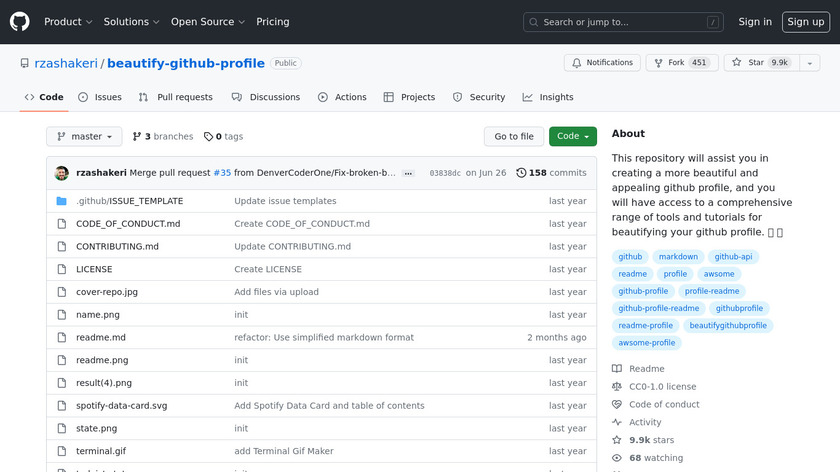Open the readme.png file
The height and width of the screenshot is (472, 840).
point(102,360)
